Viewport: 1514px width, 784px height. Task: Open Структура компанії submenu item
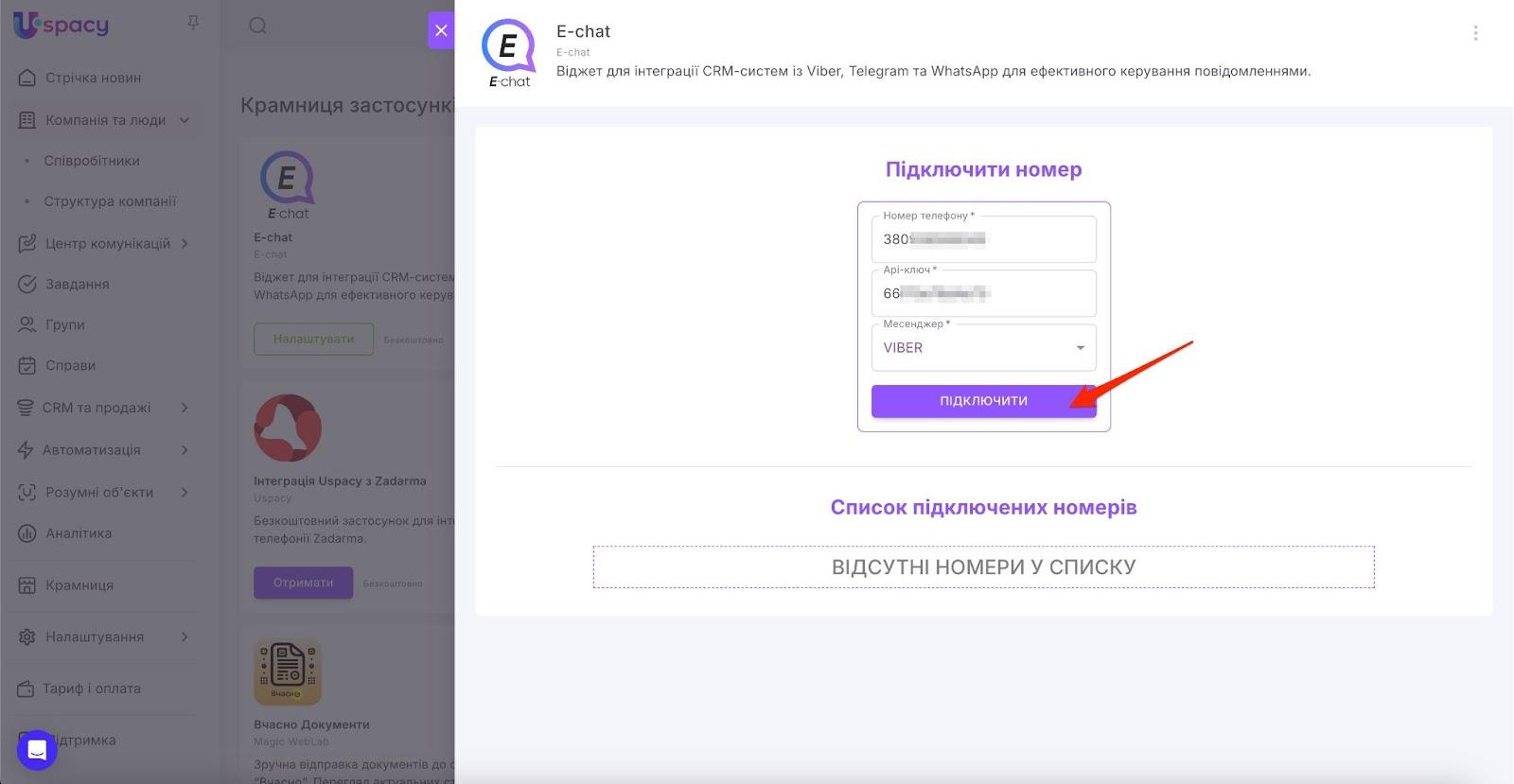coord(110,201)
